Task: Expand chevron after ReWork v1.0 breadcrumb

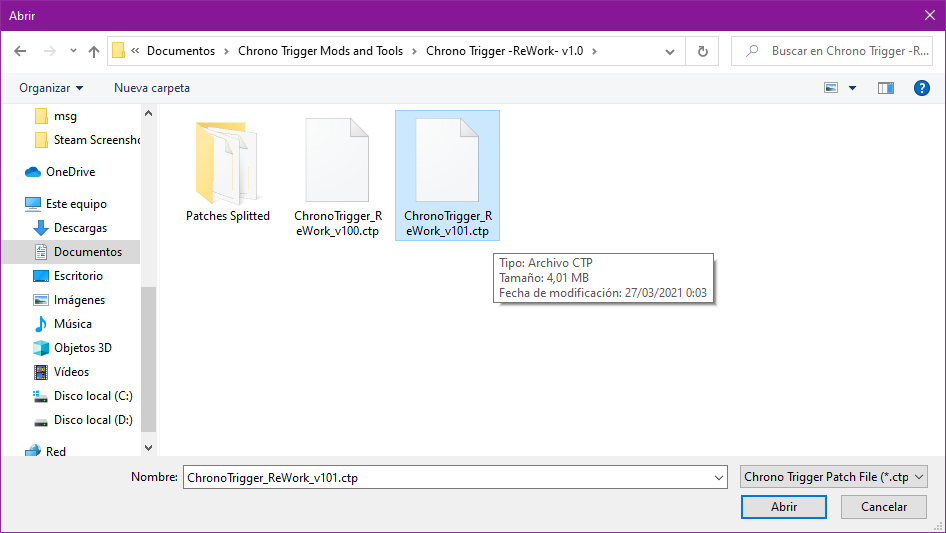Action: [594, 51]
